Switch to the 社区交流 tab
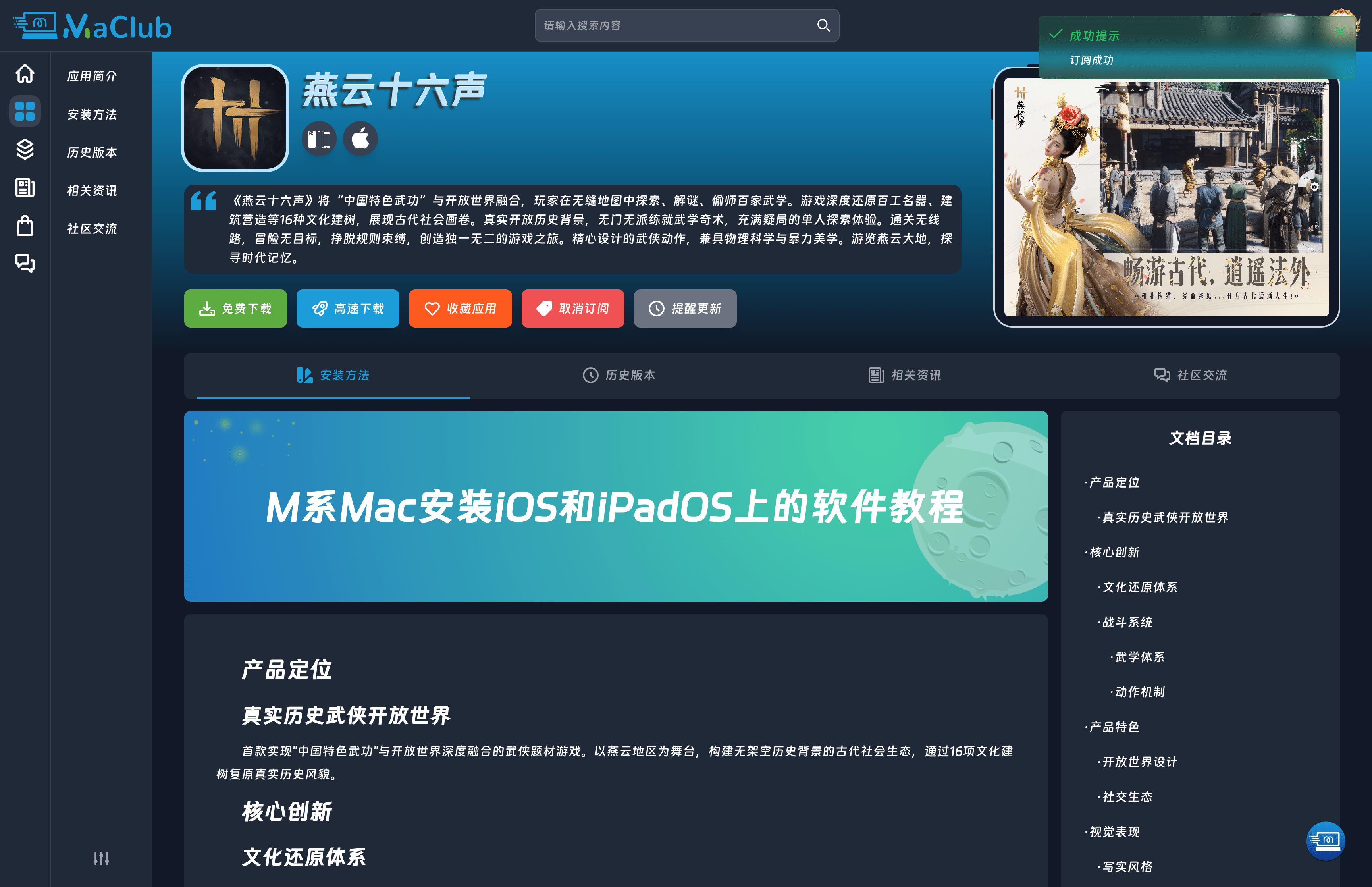This screenshot has width=1372, height=887. click(1190, 376)
